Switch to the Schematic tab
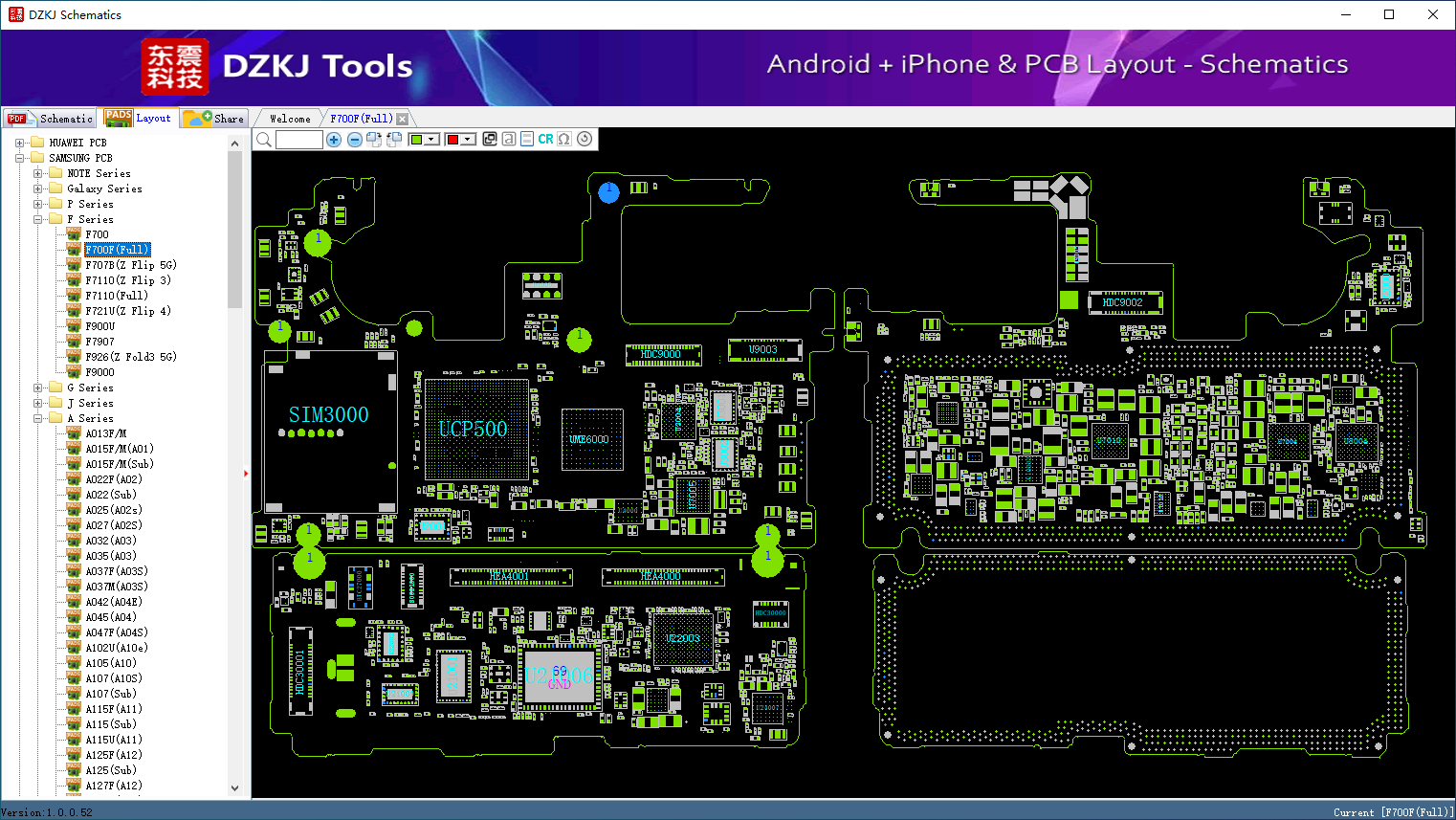 coord(50,119)
